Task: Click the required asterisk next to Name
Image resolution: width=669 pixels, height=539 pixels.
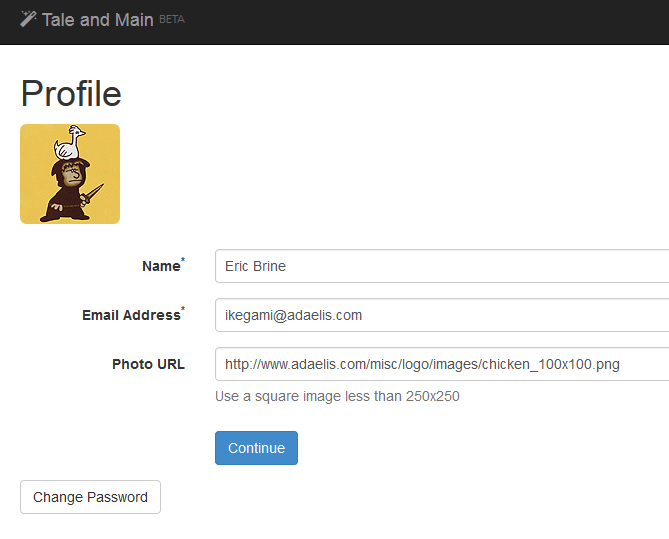Action: point(182,260)
